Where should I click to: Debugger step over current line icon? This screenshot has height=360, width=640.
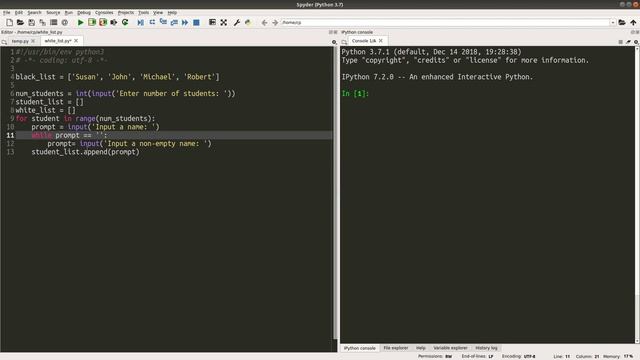click(152, 22)
